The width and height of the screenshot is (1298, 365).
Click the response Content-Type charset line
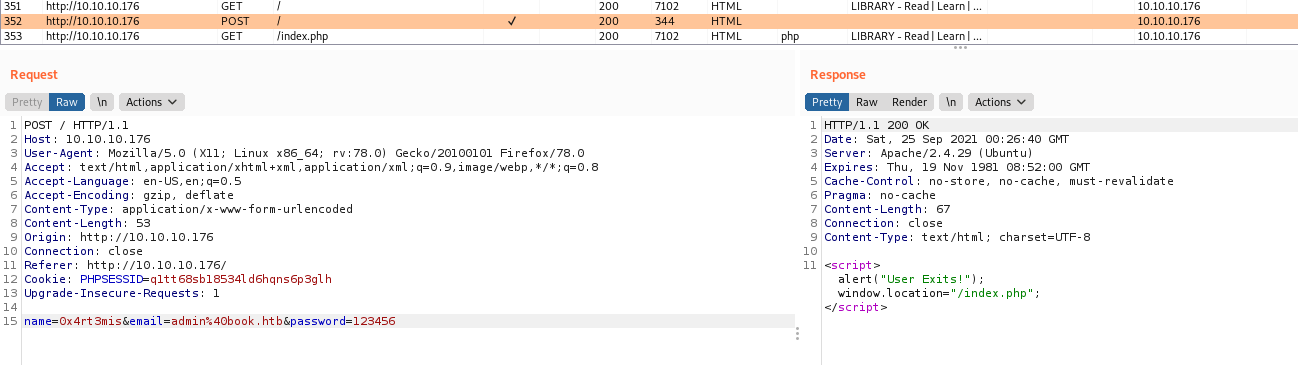click(x=957, y=237)
